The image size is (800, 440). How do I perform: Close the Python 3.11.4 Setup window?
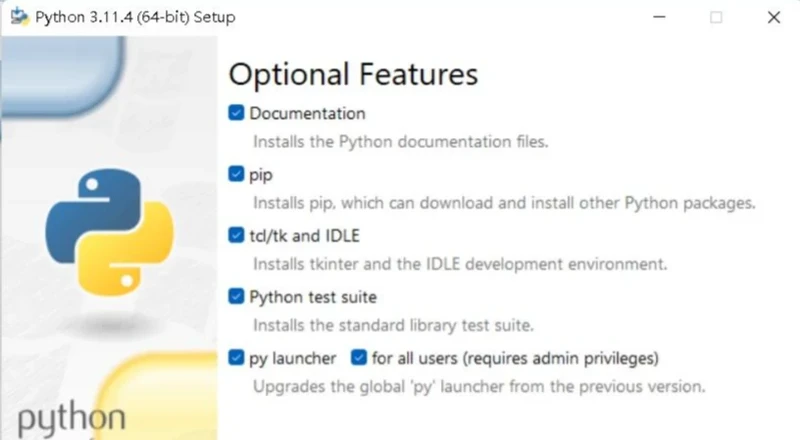(773, 17)
